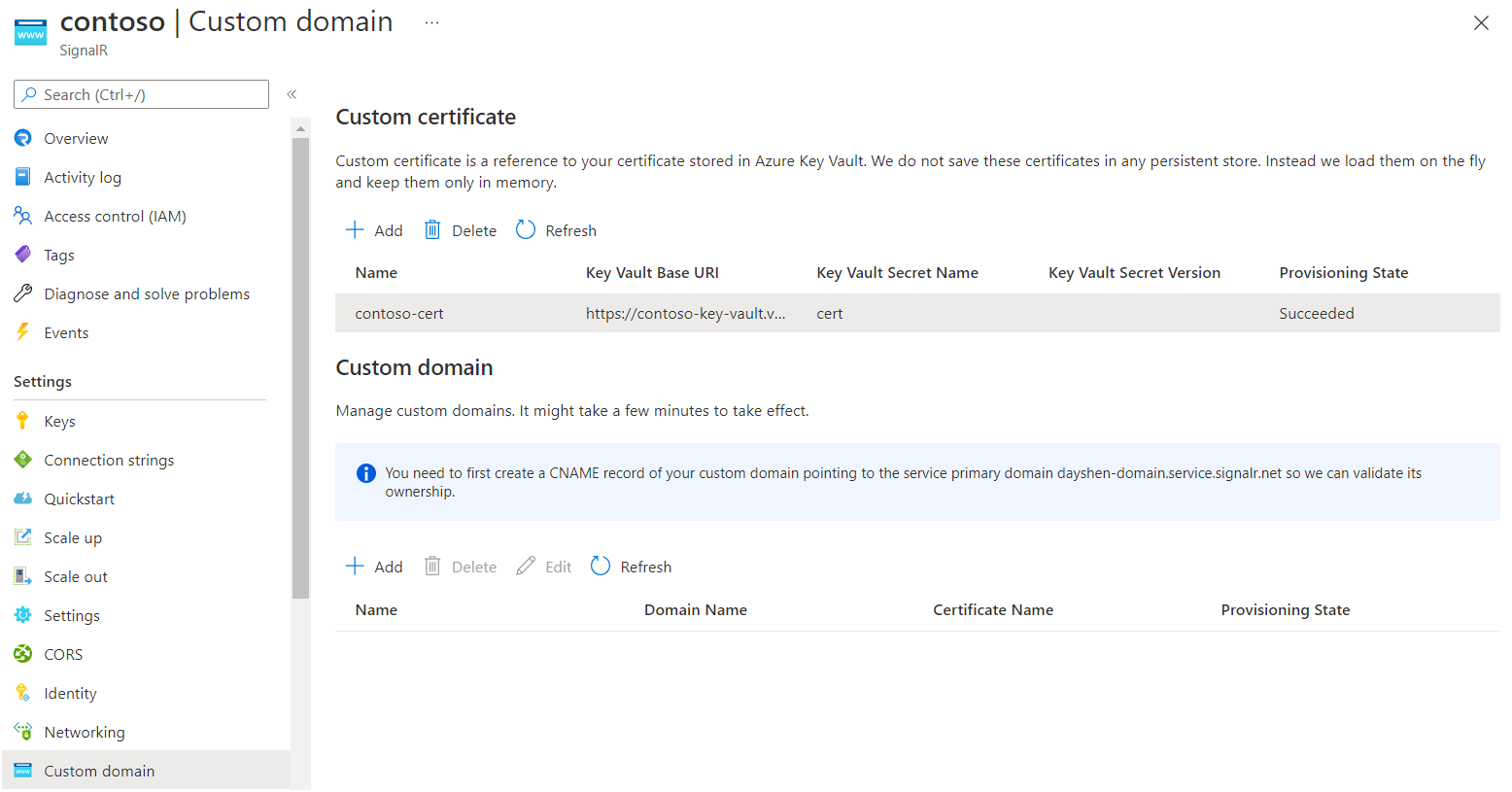The width and height of the screenshot is (1512, 792).
Task: Open the Tags page
Action: pos(58,254)
